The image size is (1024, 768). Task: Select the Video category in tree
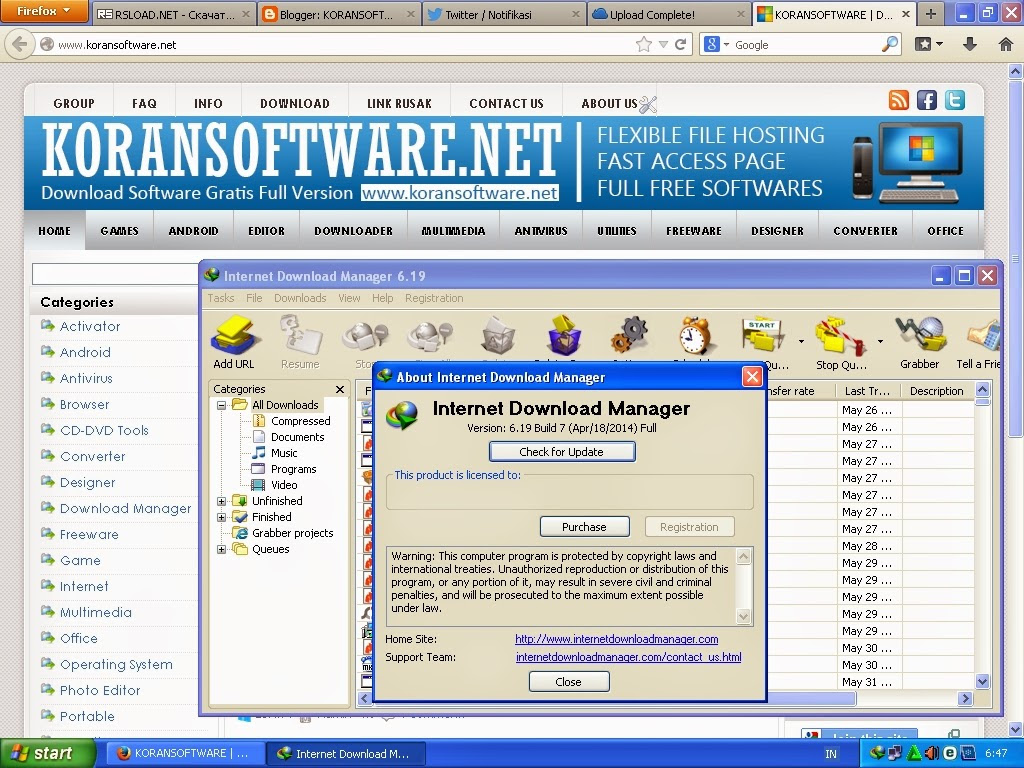click(284, 485)
